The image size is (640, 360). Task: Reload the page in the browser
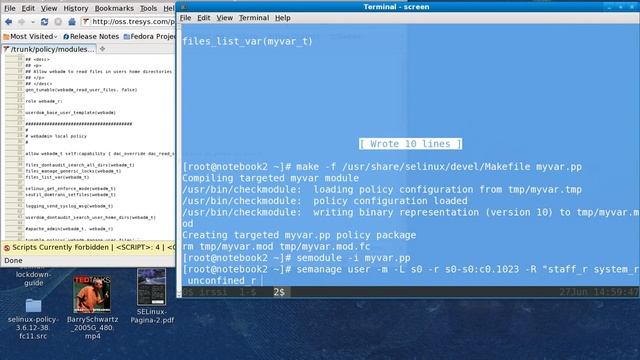44,22
